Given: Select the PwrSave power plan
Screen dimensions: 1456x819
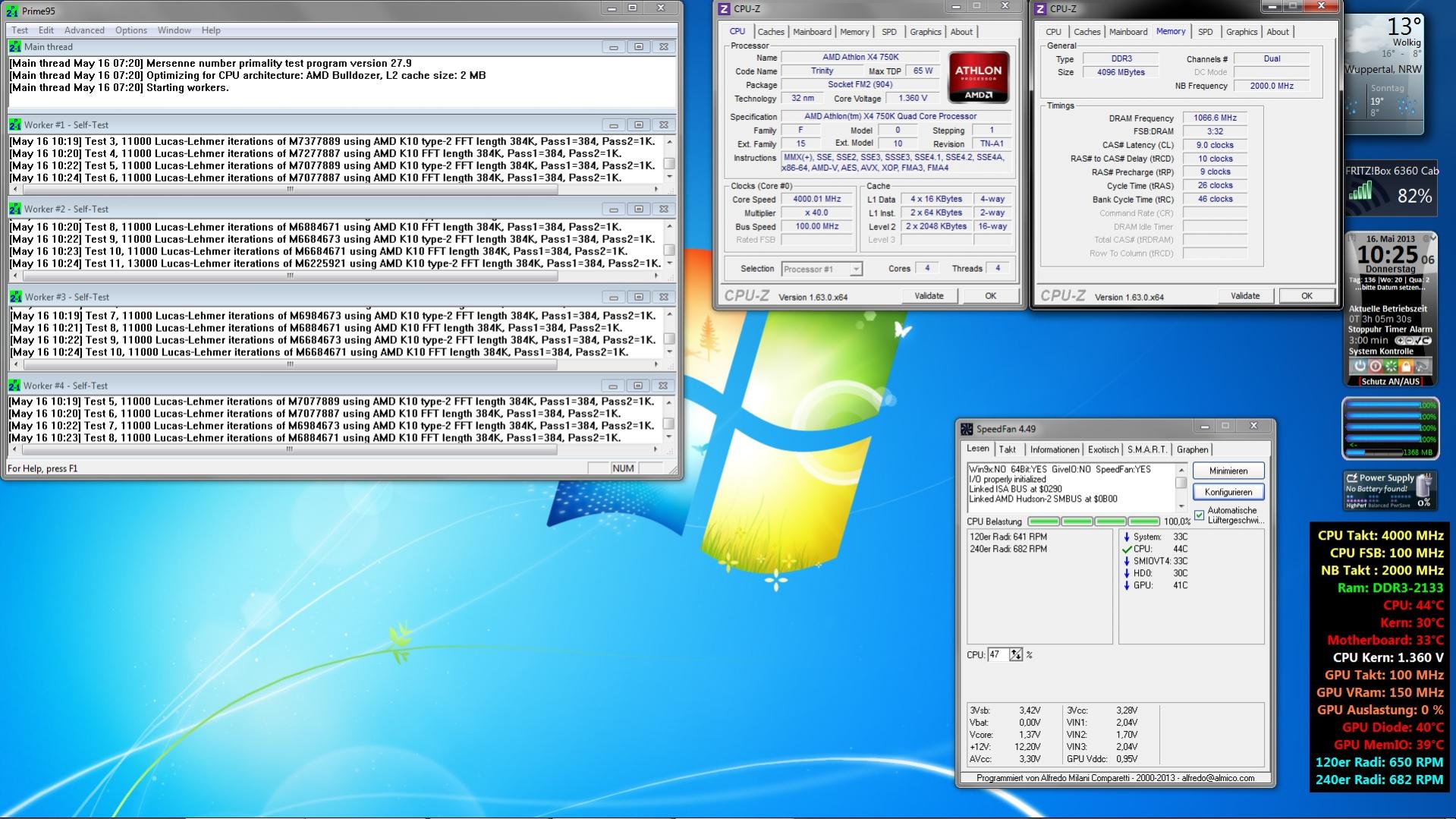Looking at the screenshot, I should coord(1401,506).
